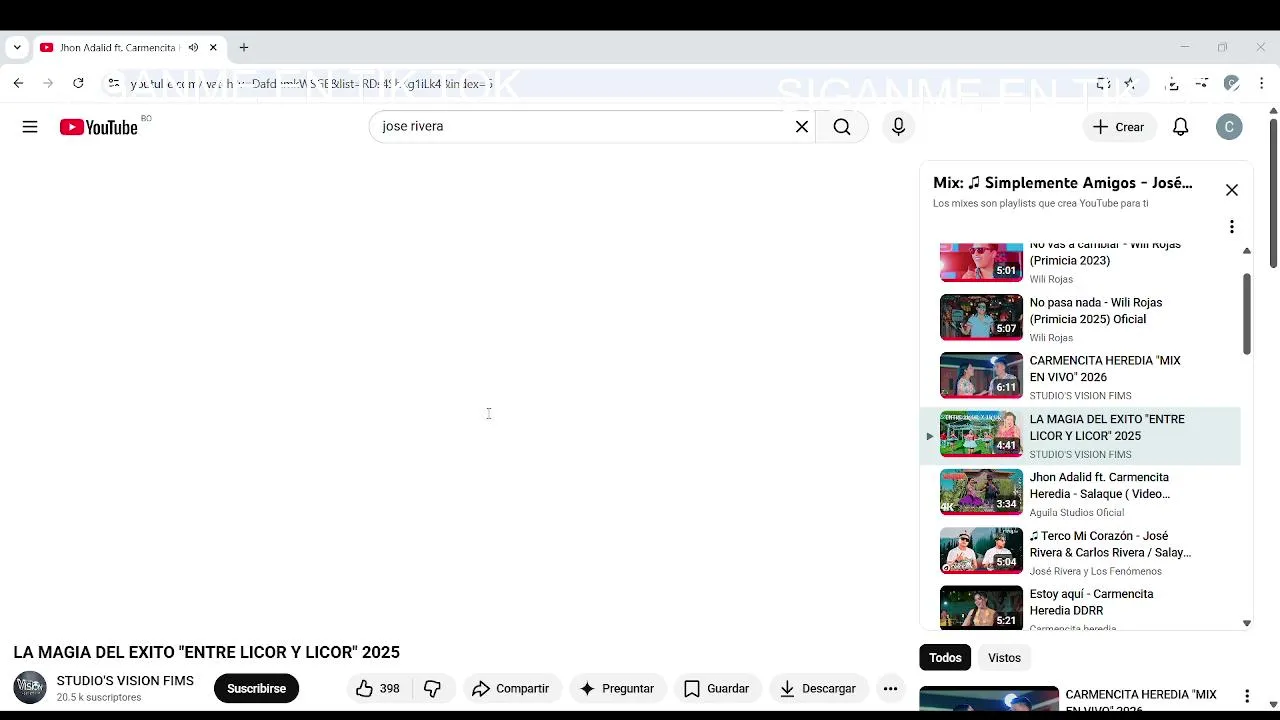Reload the page with the browser refresh icon
The height and width of the screenshot is (720, 1280).
[x=78, y=84]
